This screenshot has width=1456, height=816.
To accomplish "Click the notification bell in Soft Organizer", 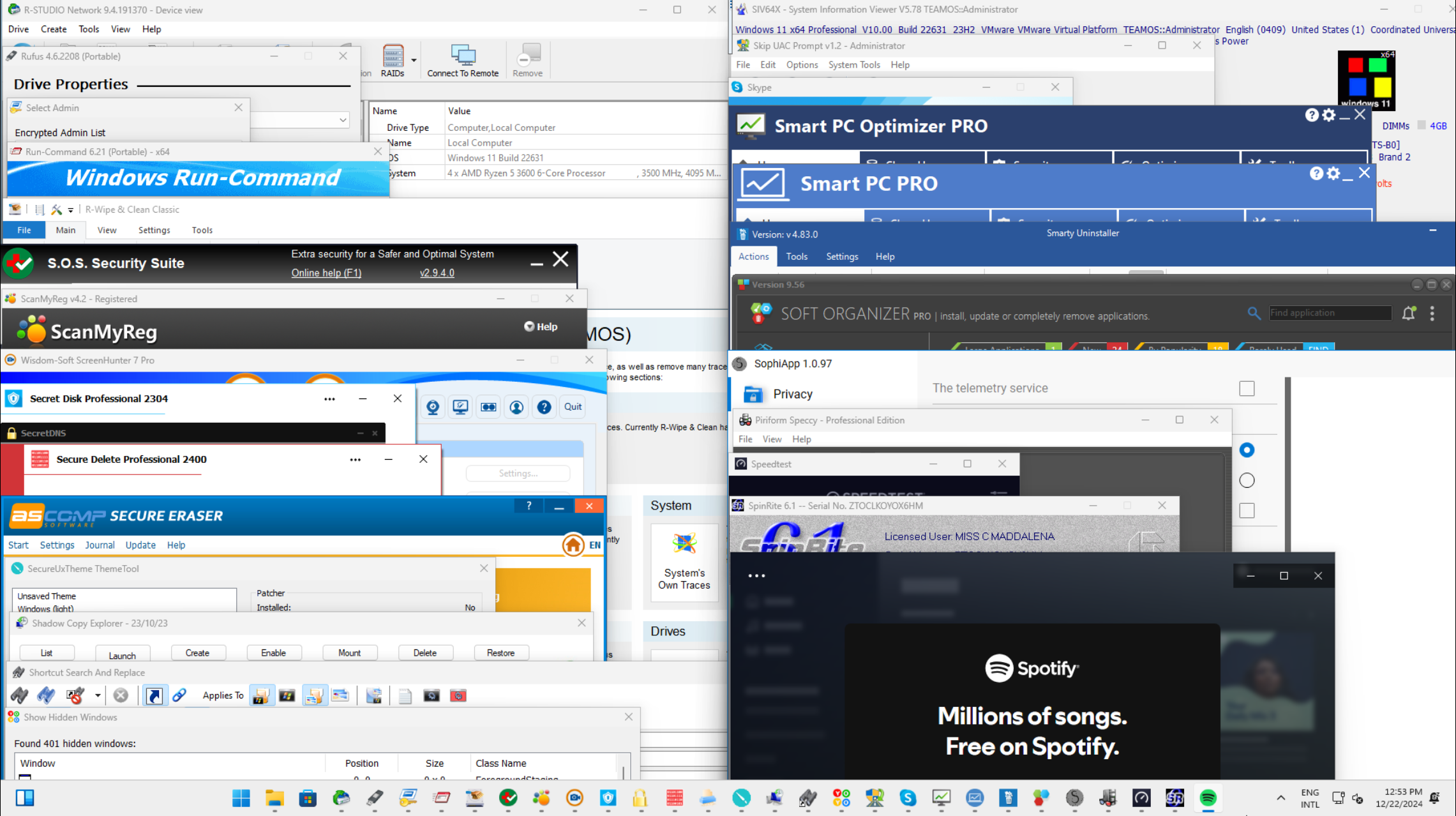I will point(1409,313).
